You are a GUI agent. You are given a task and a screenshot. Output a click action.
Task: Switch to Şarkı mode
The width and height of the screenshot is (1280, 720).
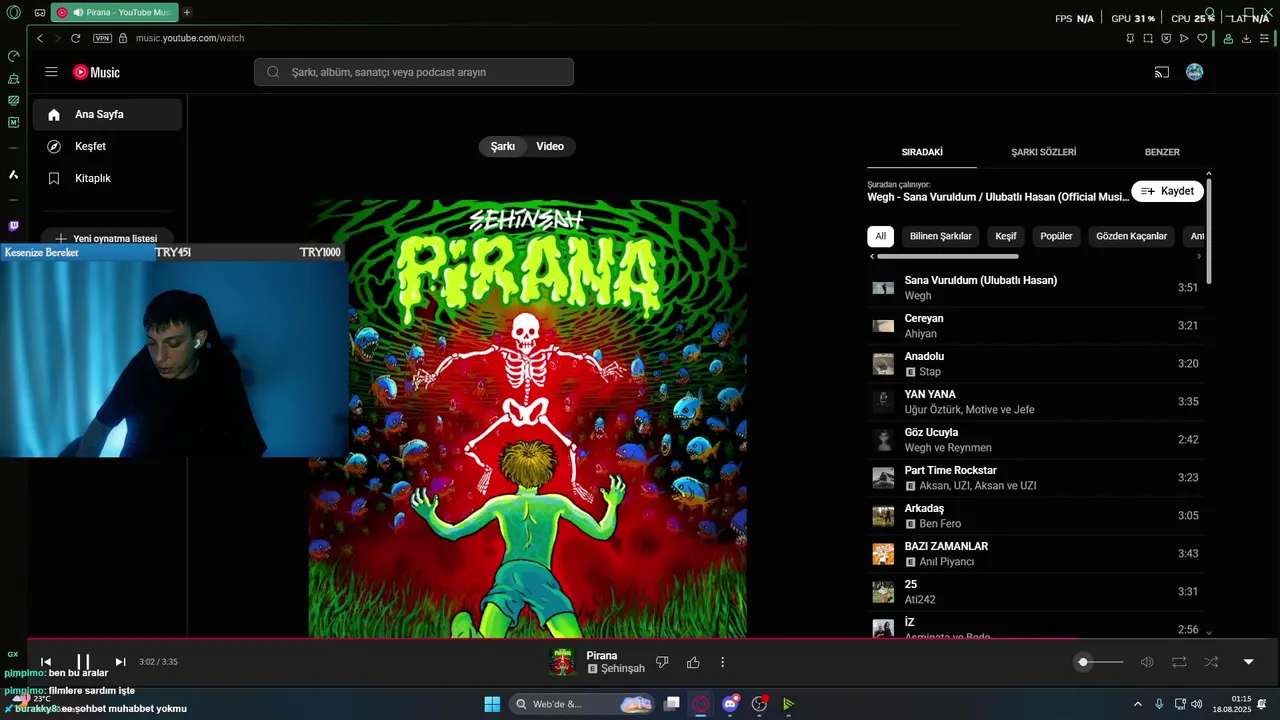502,146
